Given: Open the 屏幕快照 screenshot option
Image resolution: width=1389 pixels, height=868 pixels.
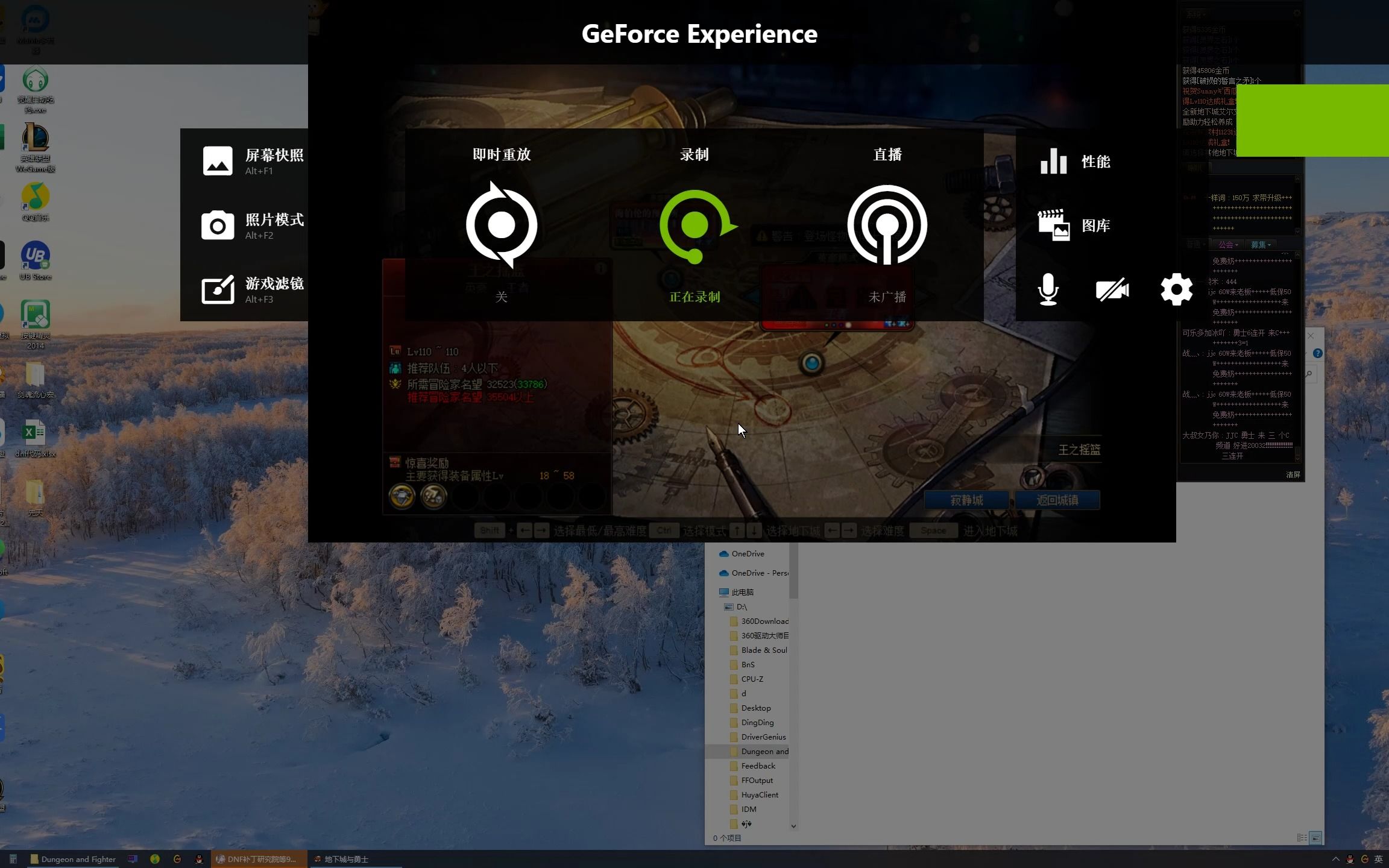Looking at the screenshot, I should click(252, 161).
